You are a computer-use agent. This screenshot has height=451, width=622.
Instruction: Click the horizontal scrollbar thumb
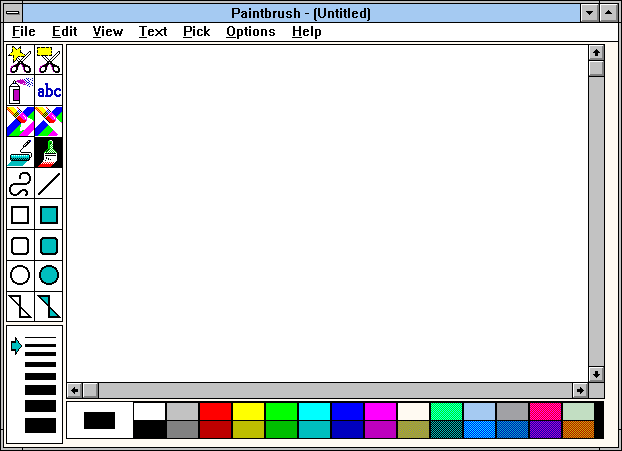(x=90, y=390)
